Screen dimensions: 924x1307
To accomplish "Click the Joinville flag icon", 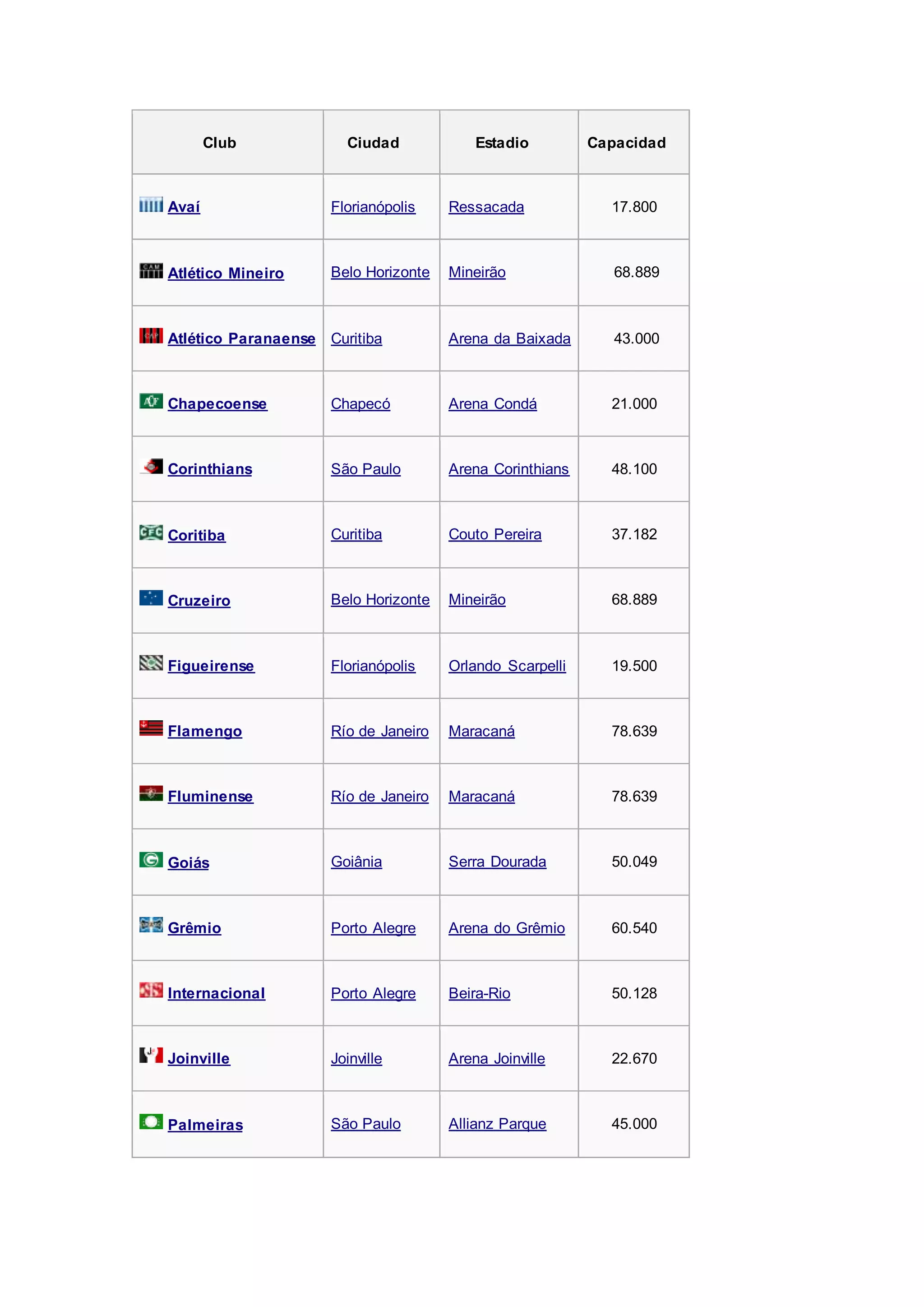I will click(x=151, y=1055).
